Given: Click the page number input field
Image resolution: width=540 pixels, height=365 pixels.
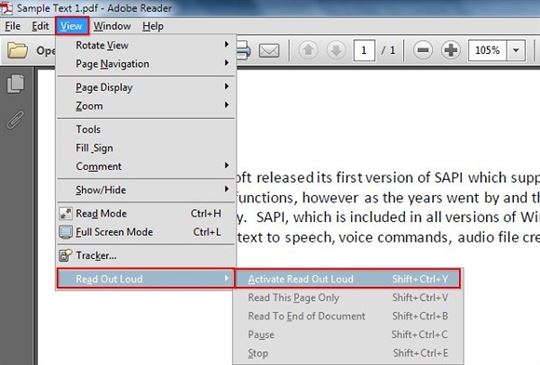Looking at the screenshot, I should click(364, 51).
